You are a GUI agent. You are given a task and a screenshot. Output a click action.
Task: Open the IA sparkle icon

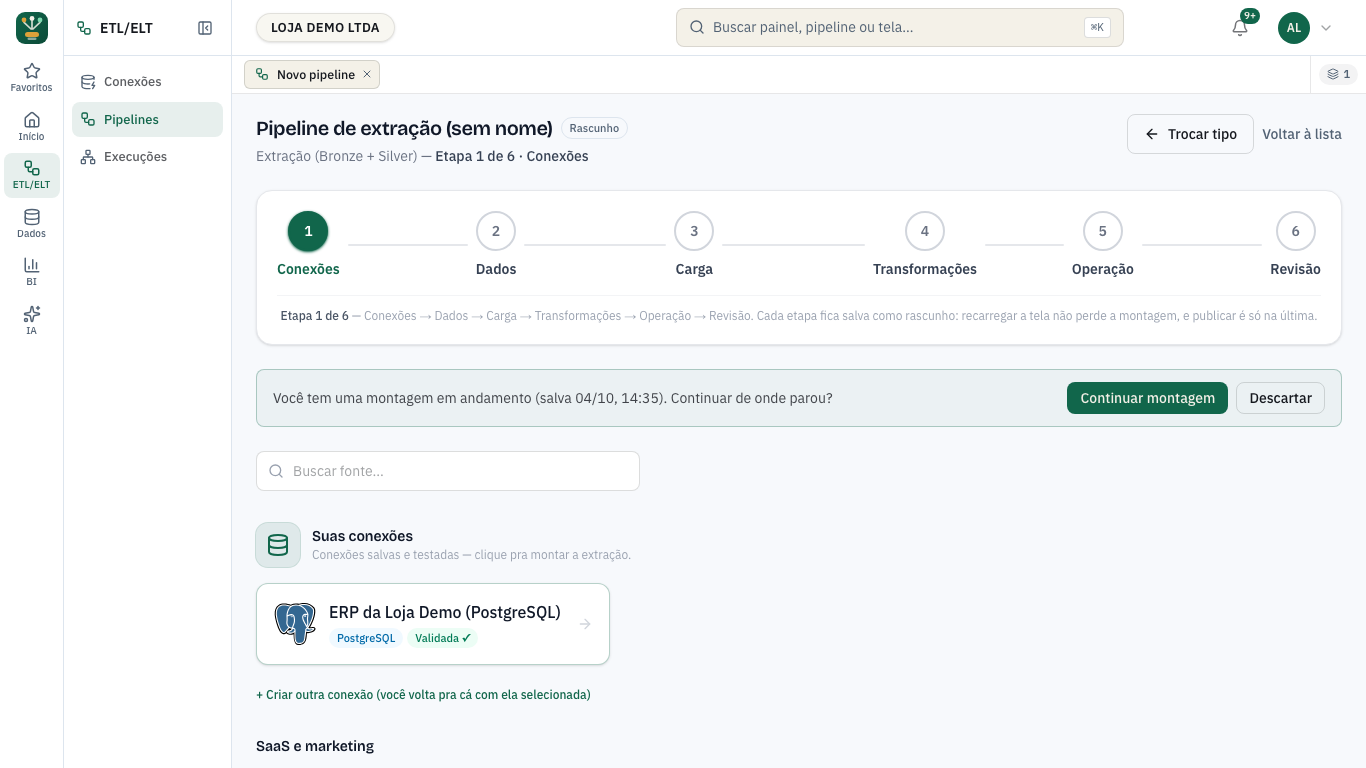pyautogui.click(x=32, y=320)
